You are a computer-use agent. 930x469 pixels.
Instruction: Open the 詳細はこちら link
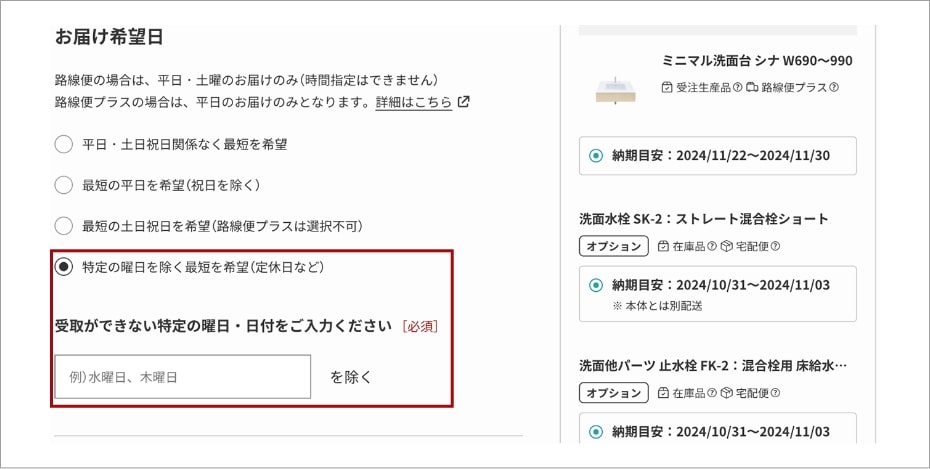(x=414, y=102)
